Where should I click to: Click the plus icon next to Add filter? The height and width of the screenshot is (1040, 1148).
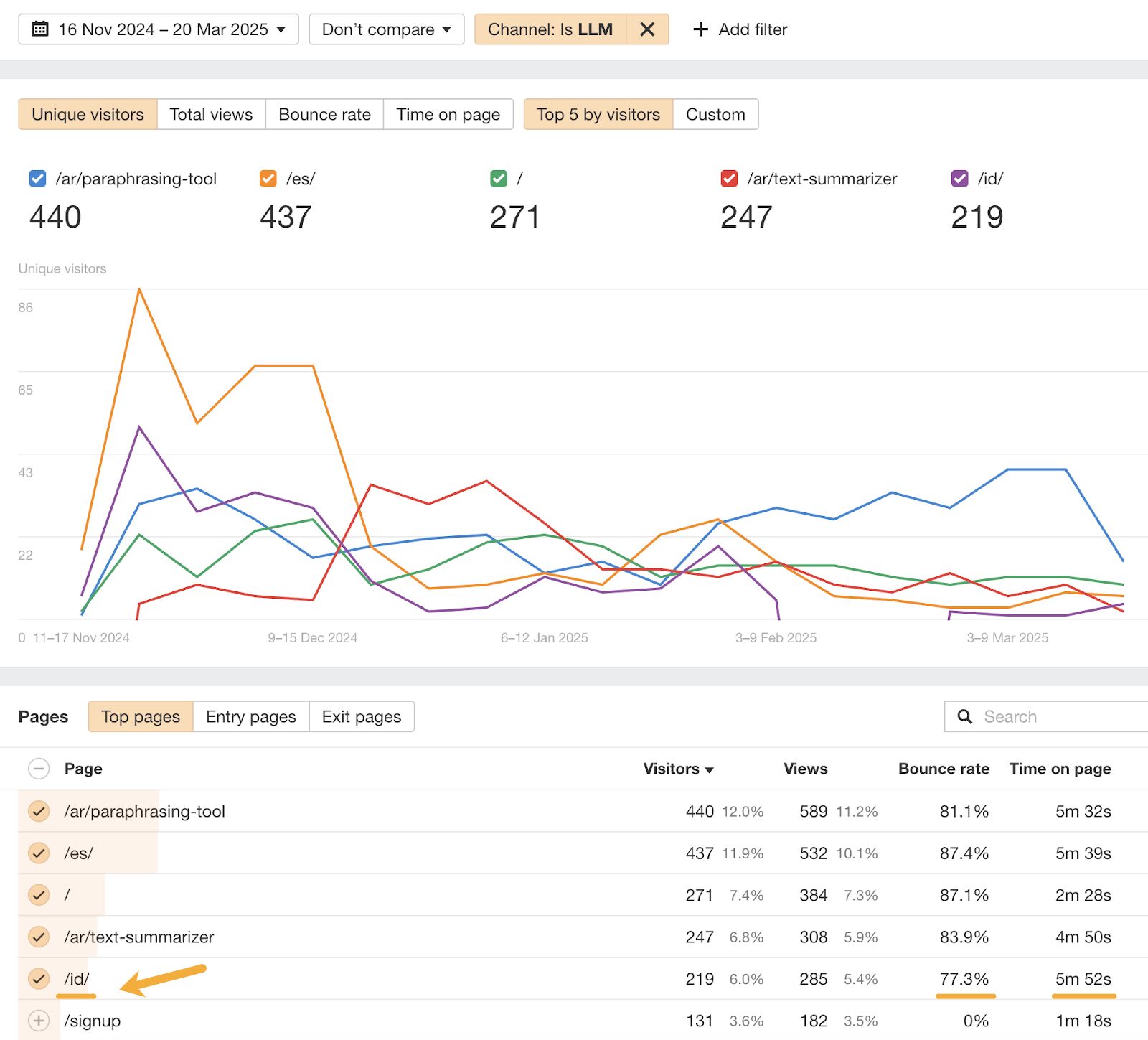pos(700,29)
